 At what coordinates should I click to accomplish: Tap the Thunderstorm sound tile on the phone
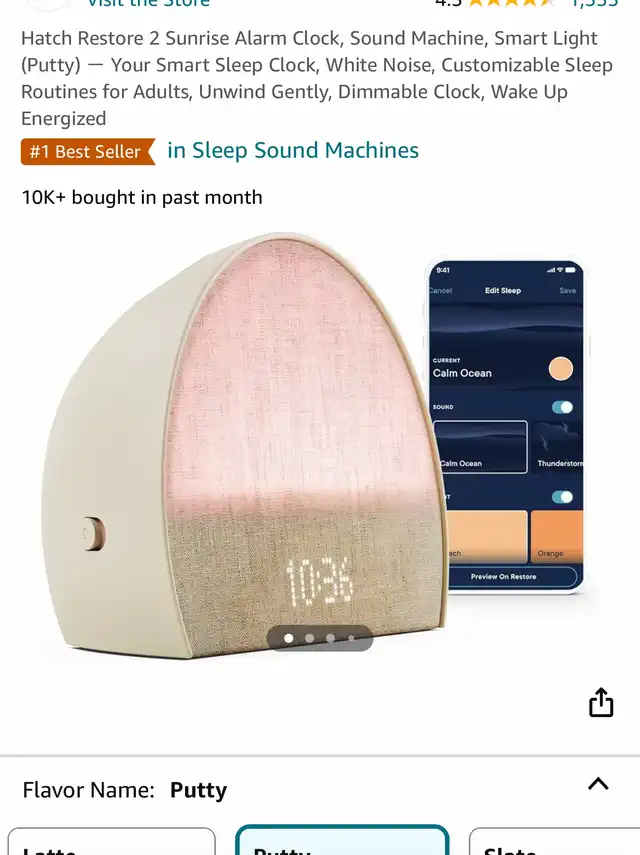point(557,447)
